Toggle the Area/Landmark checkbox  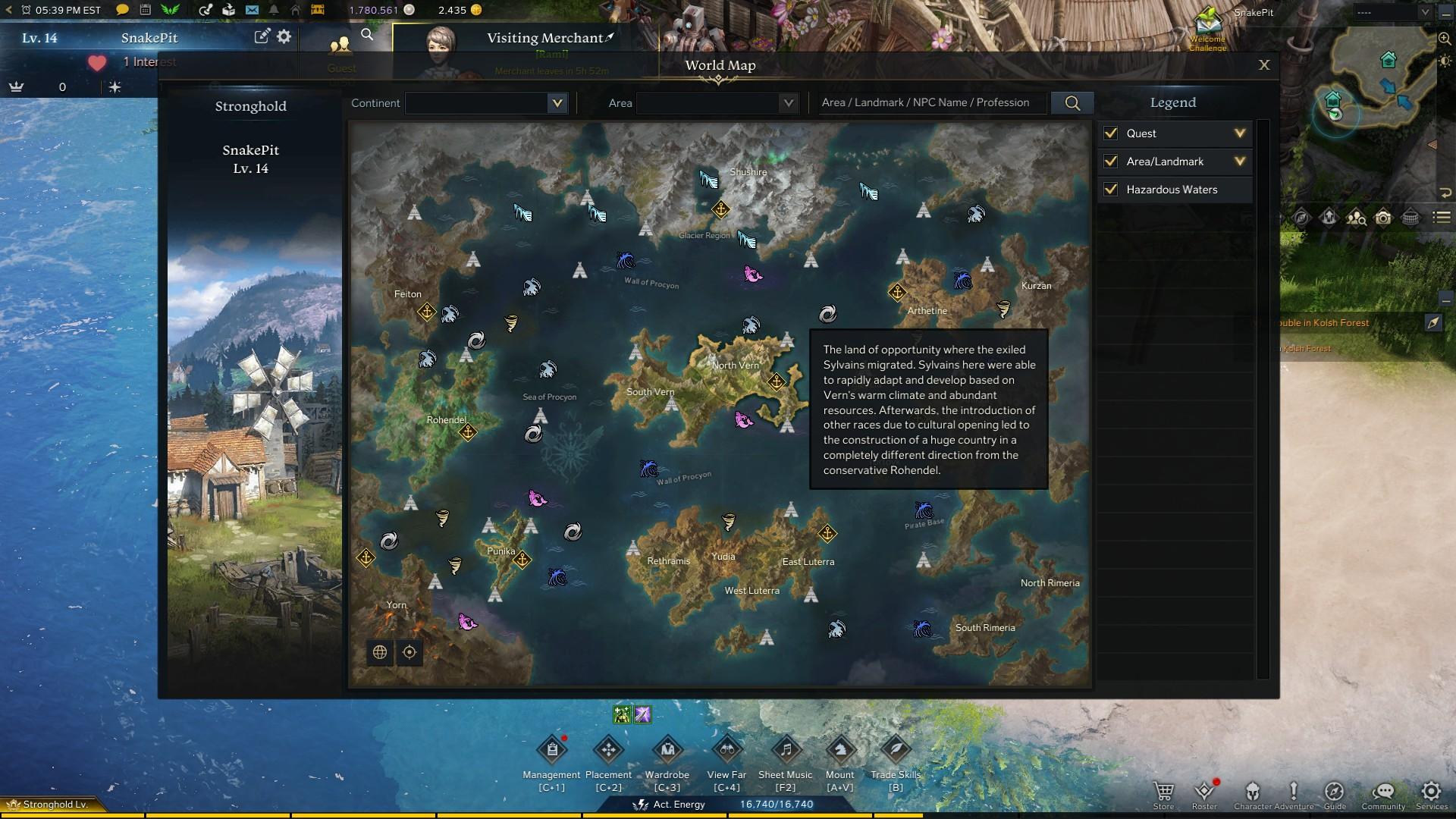1111,162
